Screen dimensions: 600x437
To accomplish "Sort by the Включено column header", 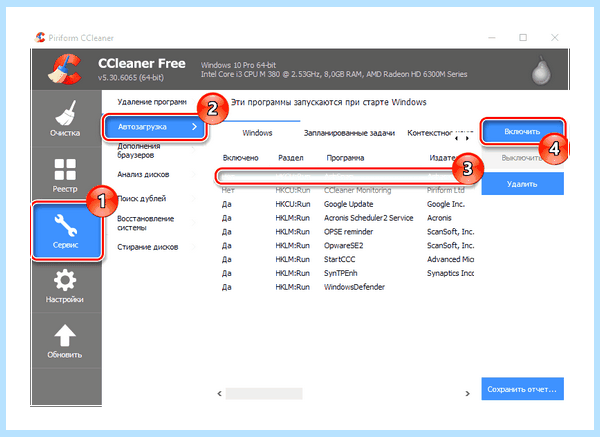I will pos(241,158).
